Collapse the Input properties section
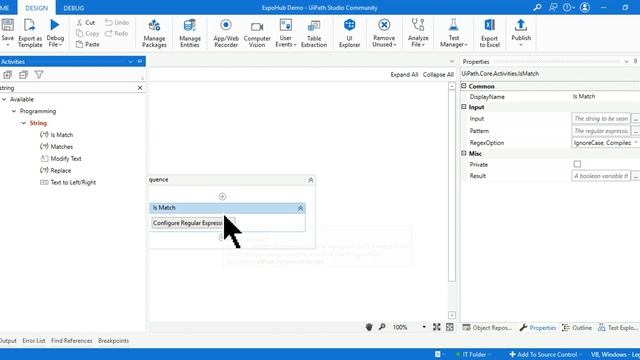 pyautogui.click(x=464, y=107)
